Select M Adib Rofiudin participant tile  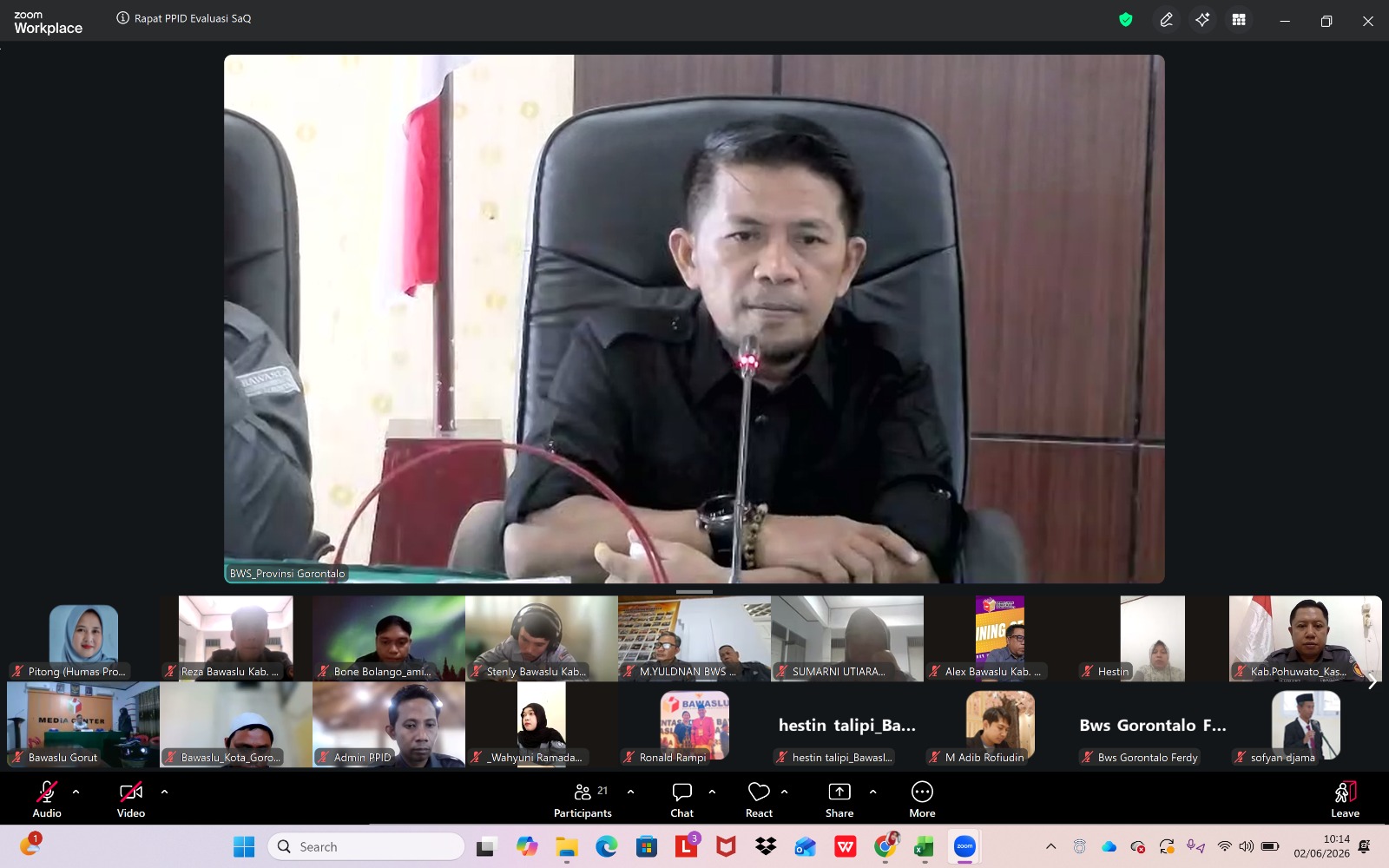[x=1000, y=724]
